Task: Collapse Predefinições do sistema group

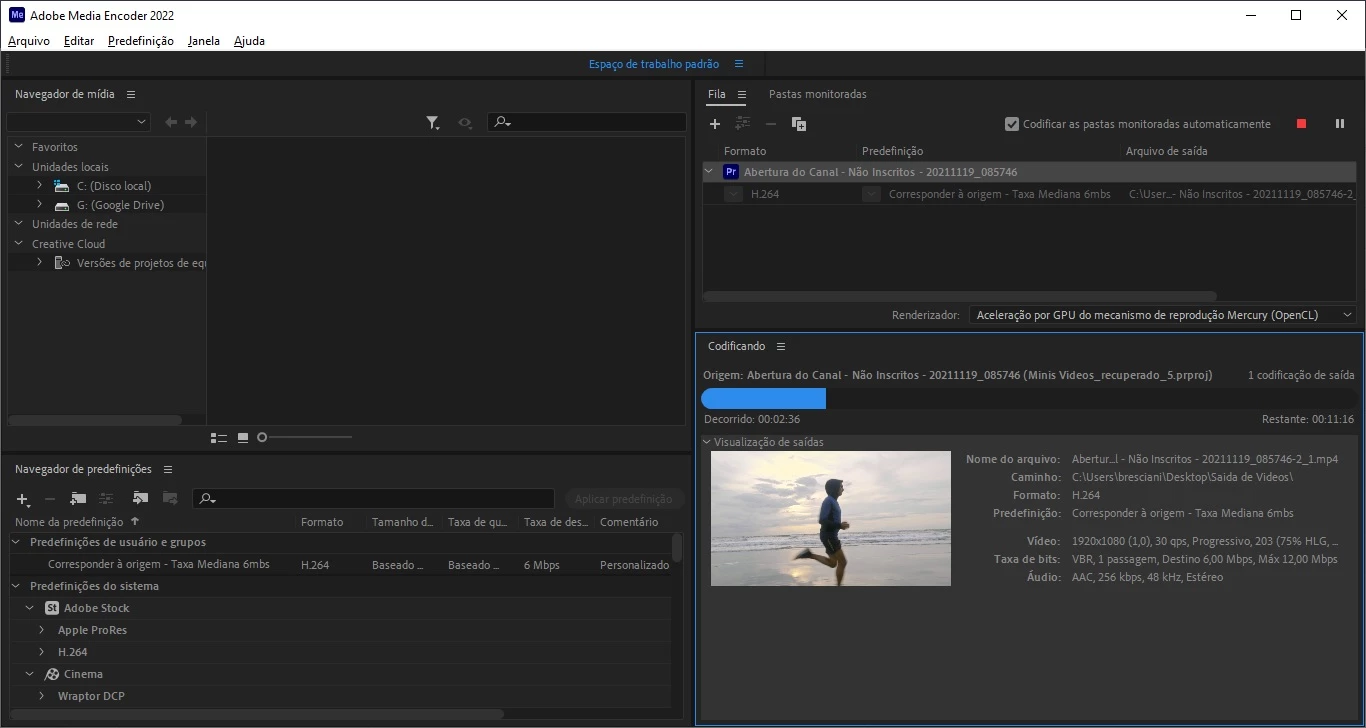Action: [17, 586]
